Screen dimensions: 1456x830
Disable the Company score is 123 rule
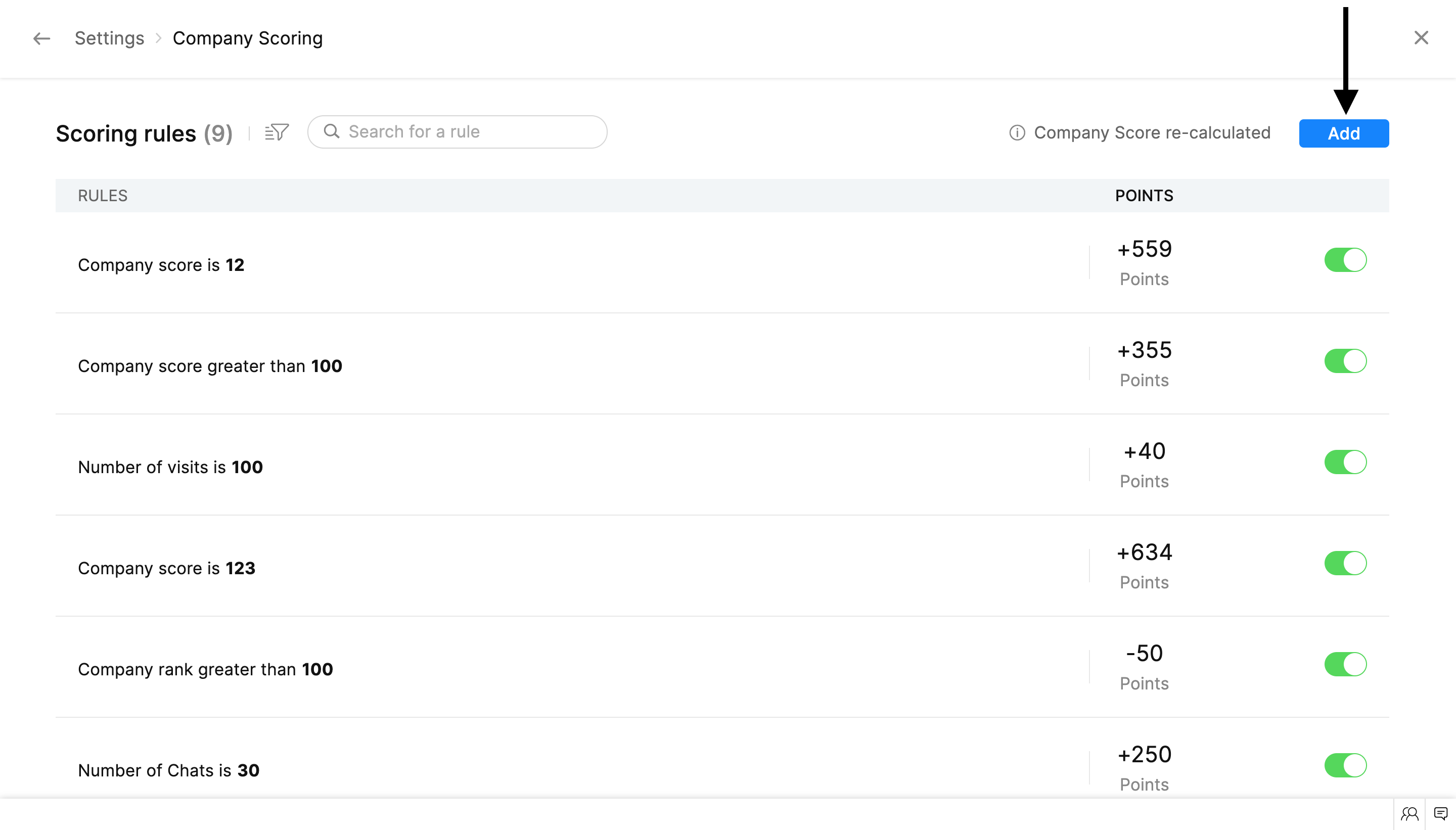pyautogui.click(x=1345, y=563)
